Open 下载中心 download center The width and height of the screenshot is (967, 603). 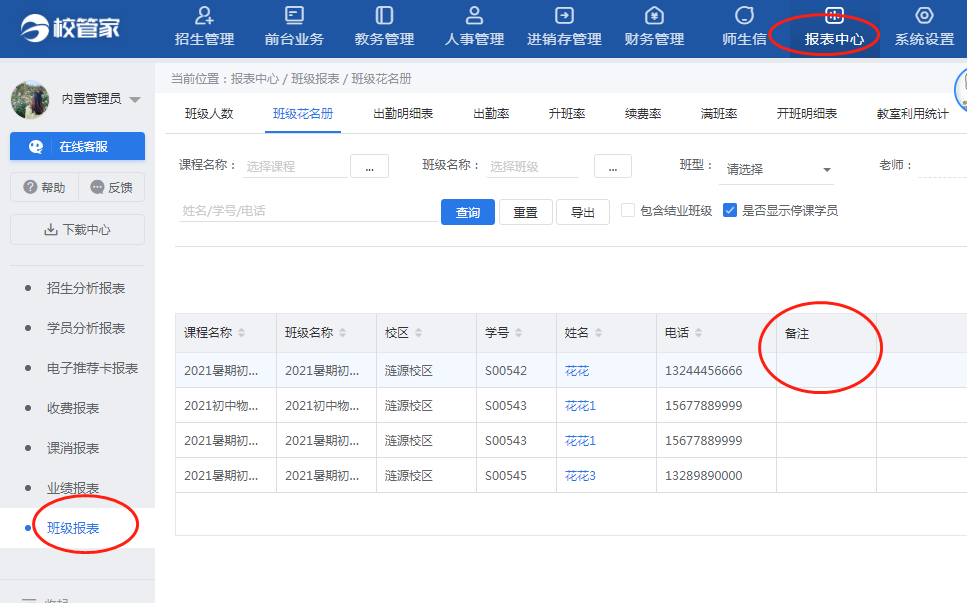coord(77,229)
